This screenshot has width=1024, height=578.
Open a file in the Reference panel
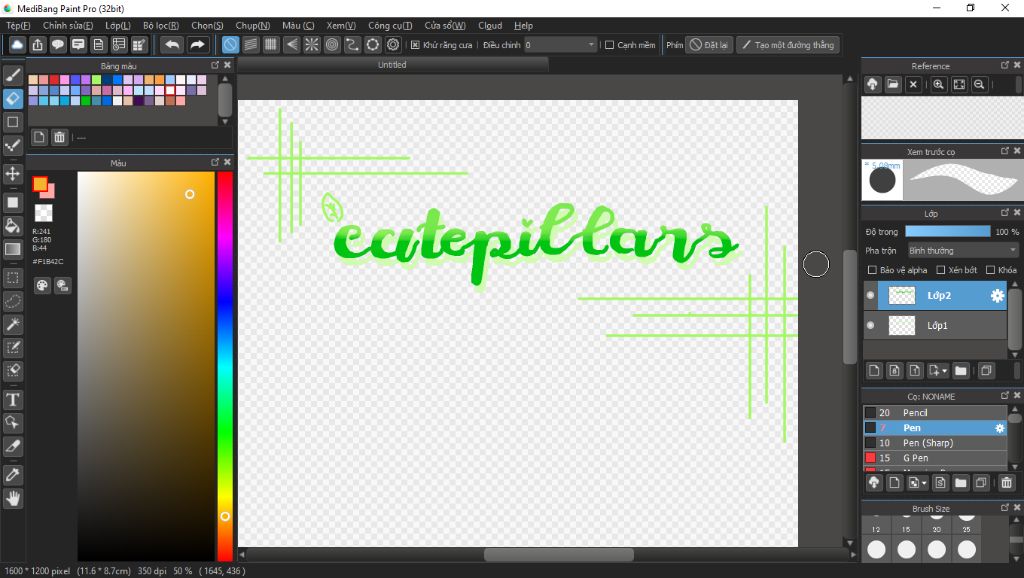[893, 84]
